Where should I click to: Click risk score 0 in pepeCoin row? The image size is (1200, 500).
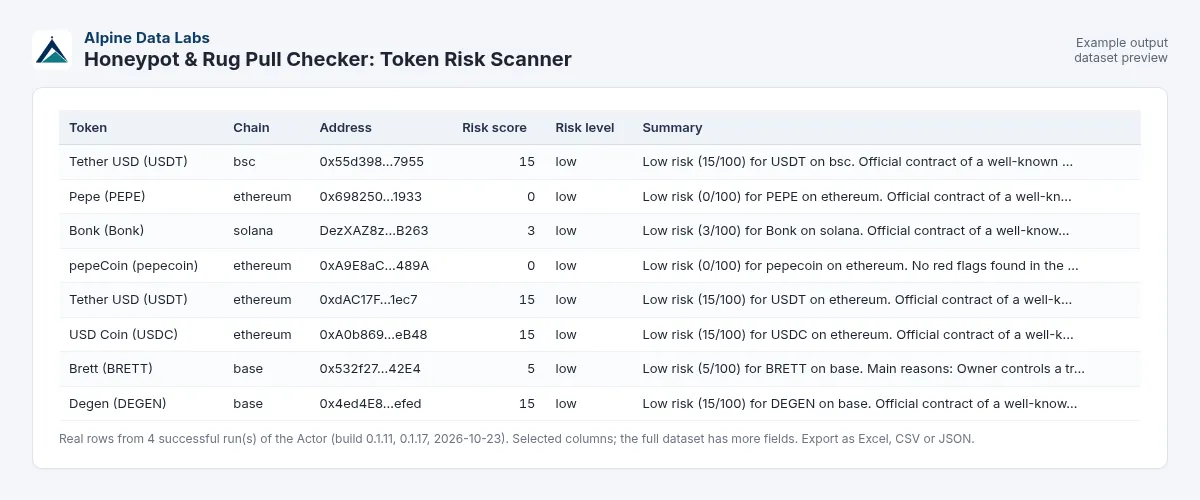tap(531, 266)
